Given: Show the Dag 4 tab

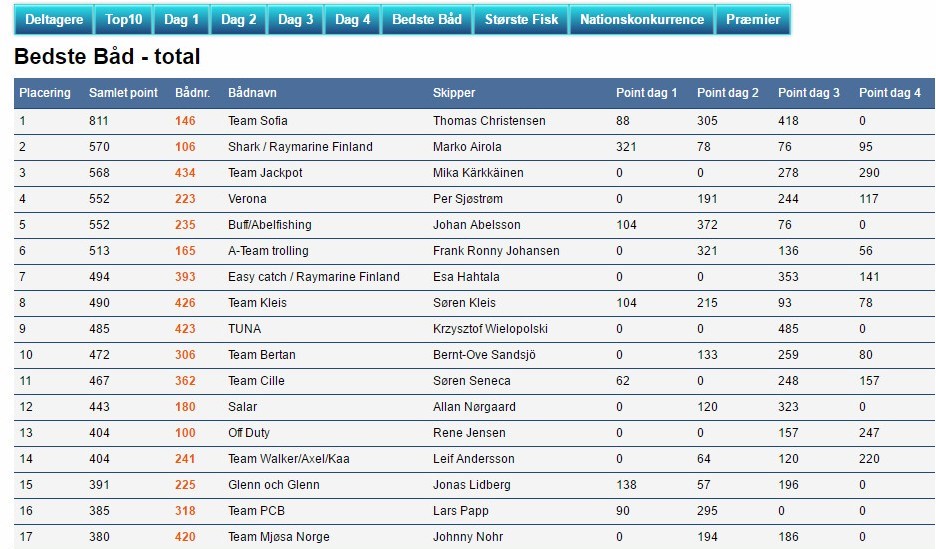Looking at the screenshot, I should [x=352, y=20].
